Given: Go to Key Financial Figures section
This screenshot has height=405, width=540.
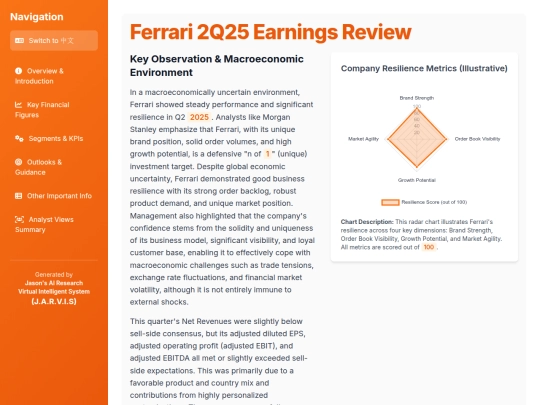Looking at the screenshot, I should pos(54,110).
